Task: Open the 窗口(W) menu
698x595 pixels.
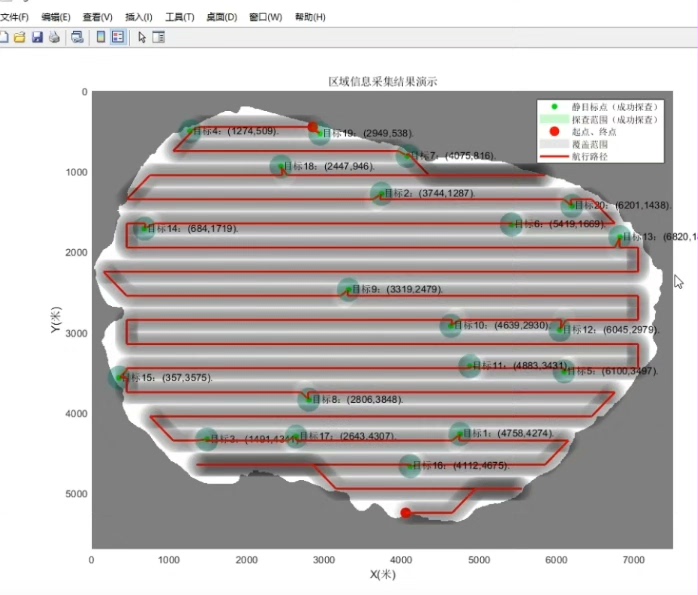Action: pyautogui.click(x=265, y=17)
